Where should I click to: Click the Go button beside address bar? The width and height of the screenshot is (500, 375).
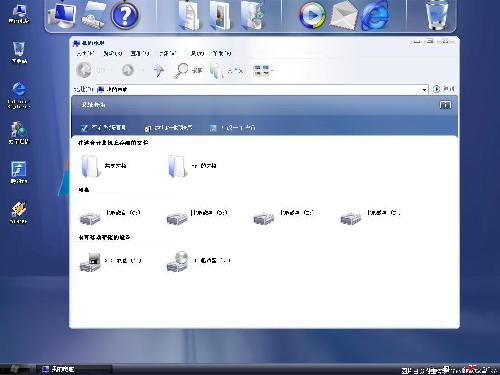443,89
